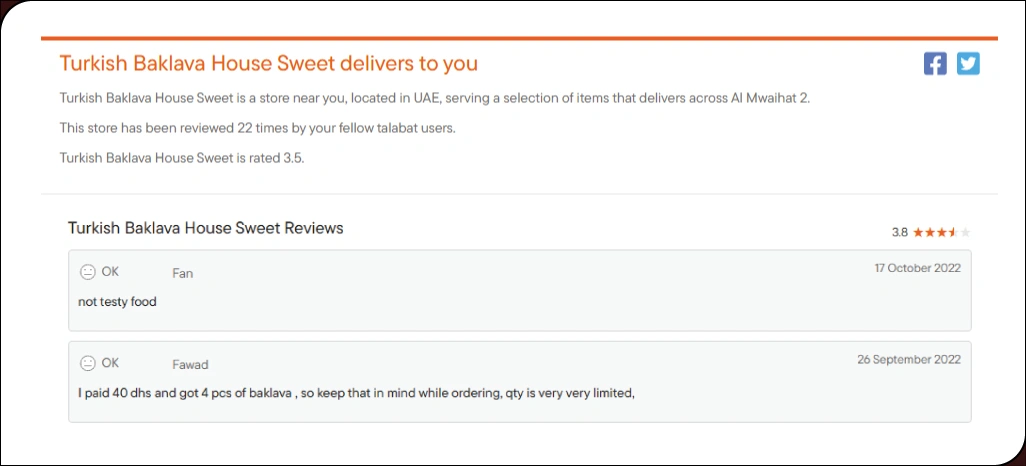Select the 'delivers to you' orange heading

pos(268,64)
